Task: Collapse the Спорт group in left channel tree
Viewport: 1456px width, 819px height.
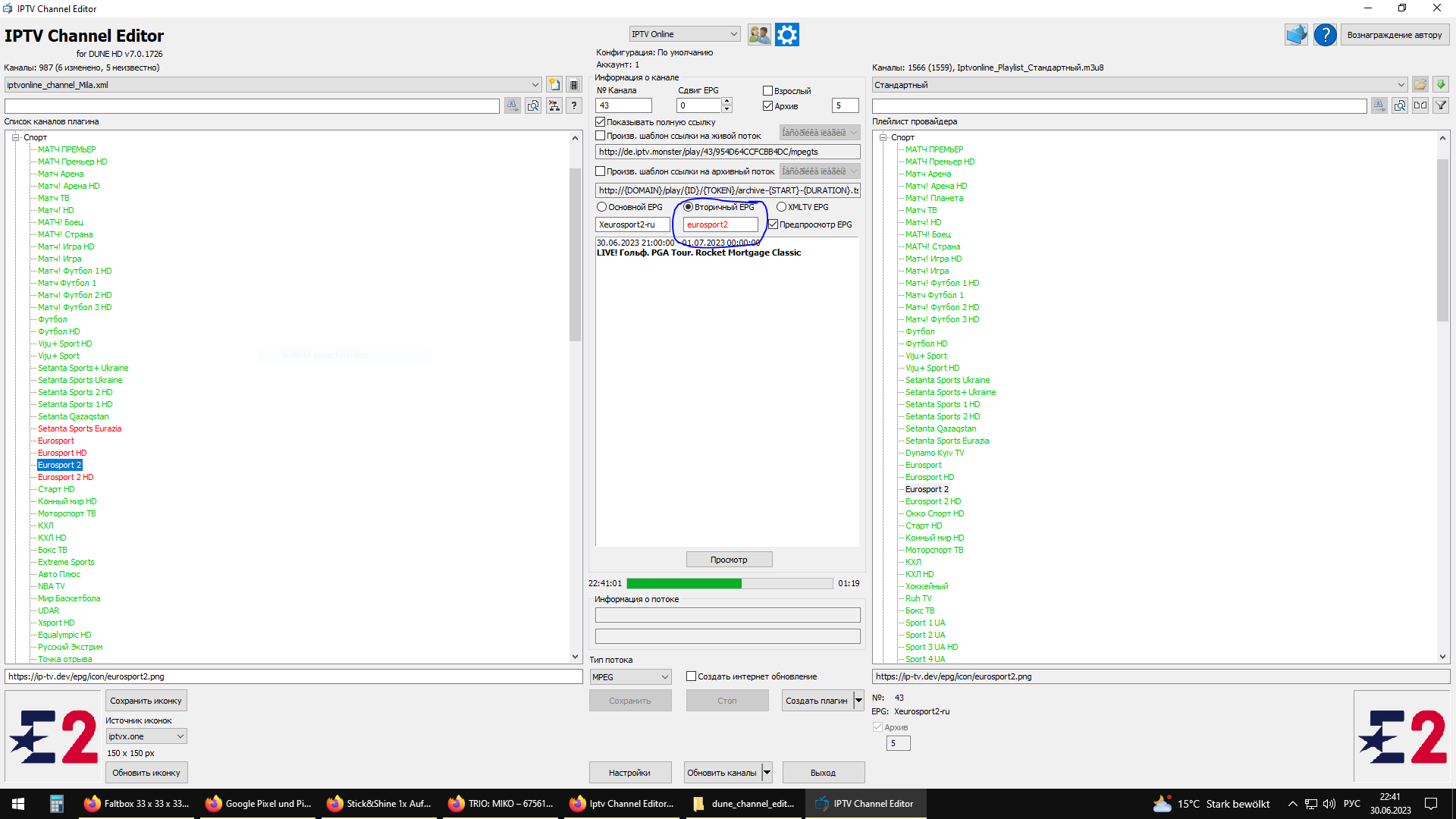Action: 15,137
